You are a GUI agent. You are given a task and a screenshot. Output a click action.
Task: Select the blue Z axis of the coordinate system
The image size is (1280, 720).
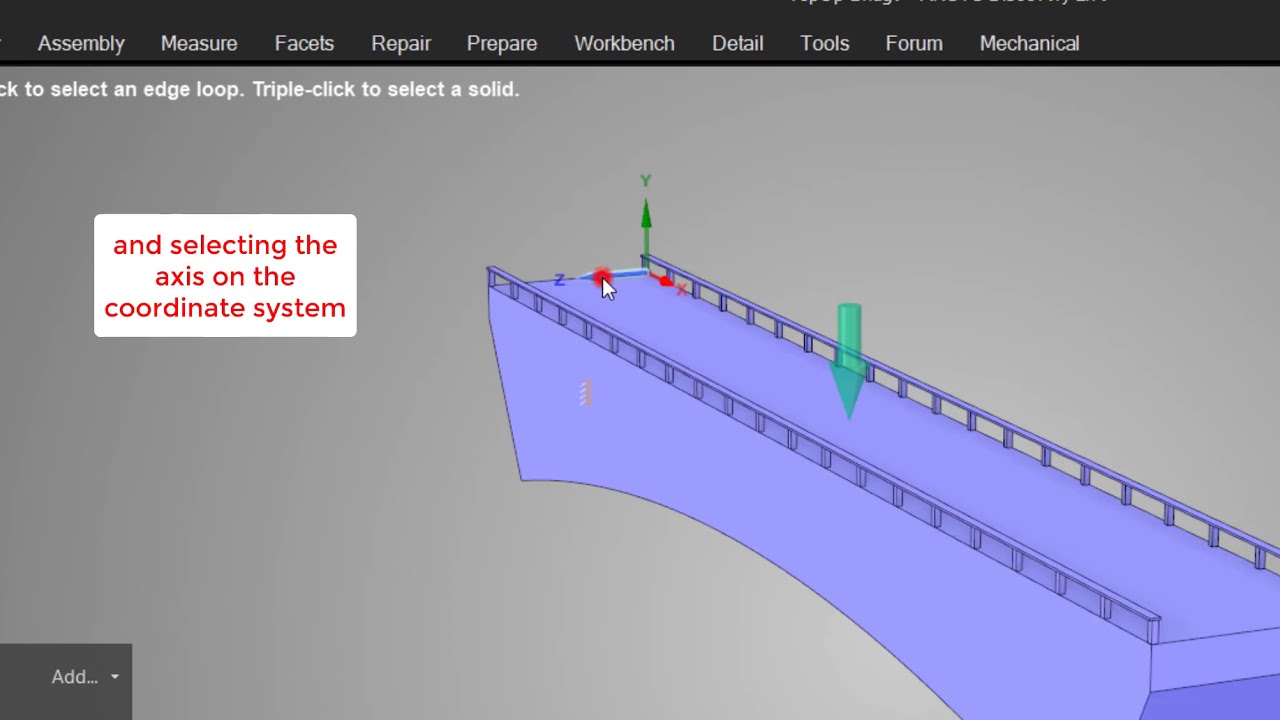(x=616, y=274)
